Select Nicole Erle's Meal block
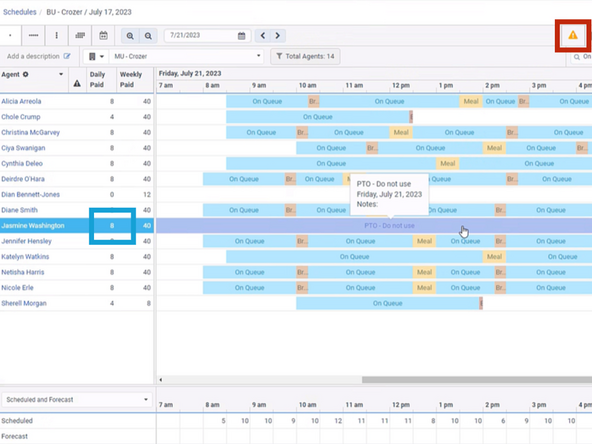 click(x=424, y=287)
